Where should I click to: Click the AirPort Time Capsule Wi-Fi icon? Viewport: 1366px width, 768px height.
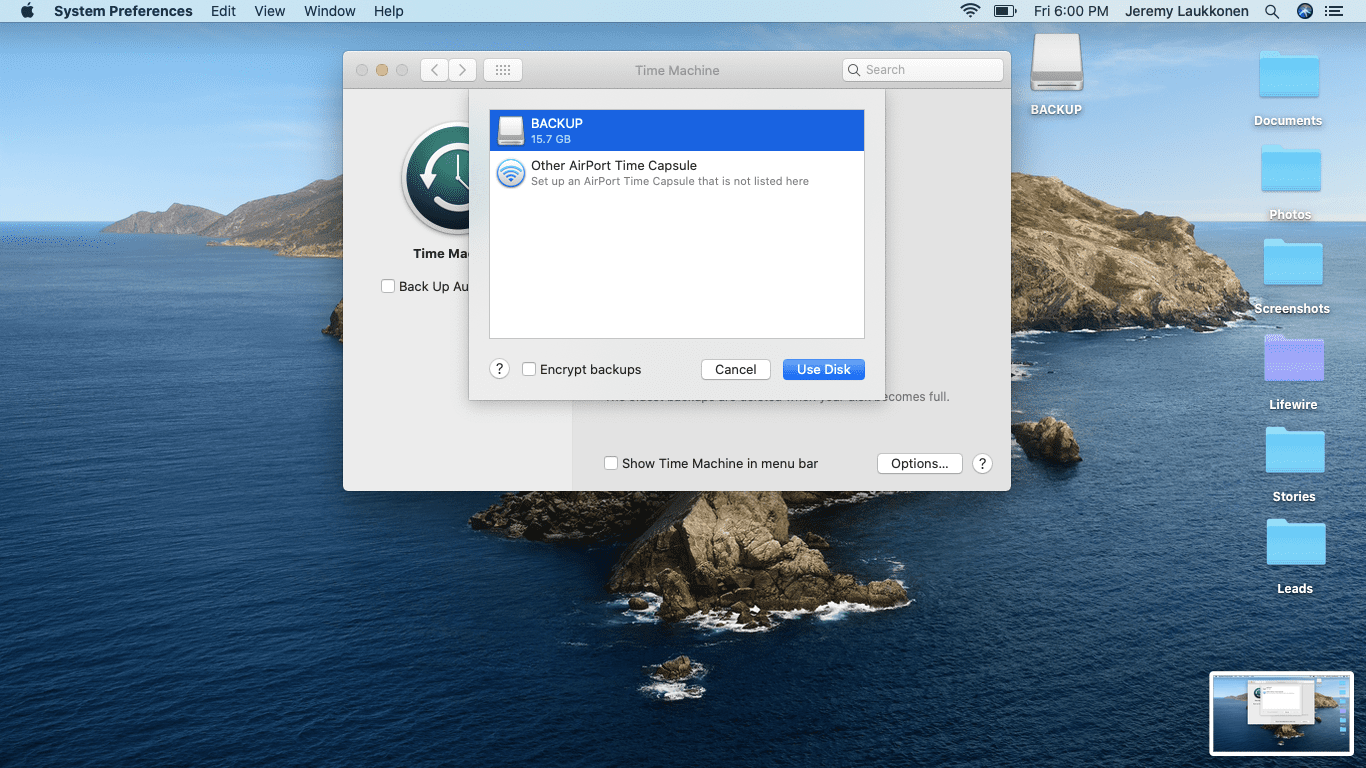click(x=511, y=173)
